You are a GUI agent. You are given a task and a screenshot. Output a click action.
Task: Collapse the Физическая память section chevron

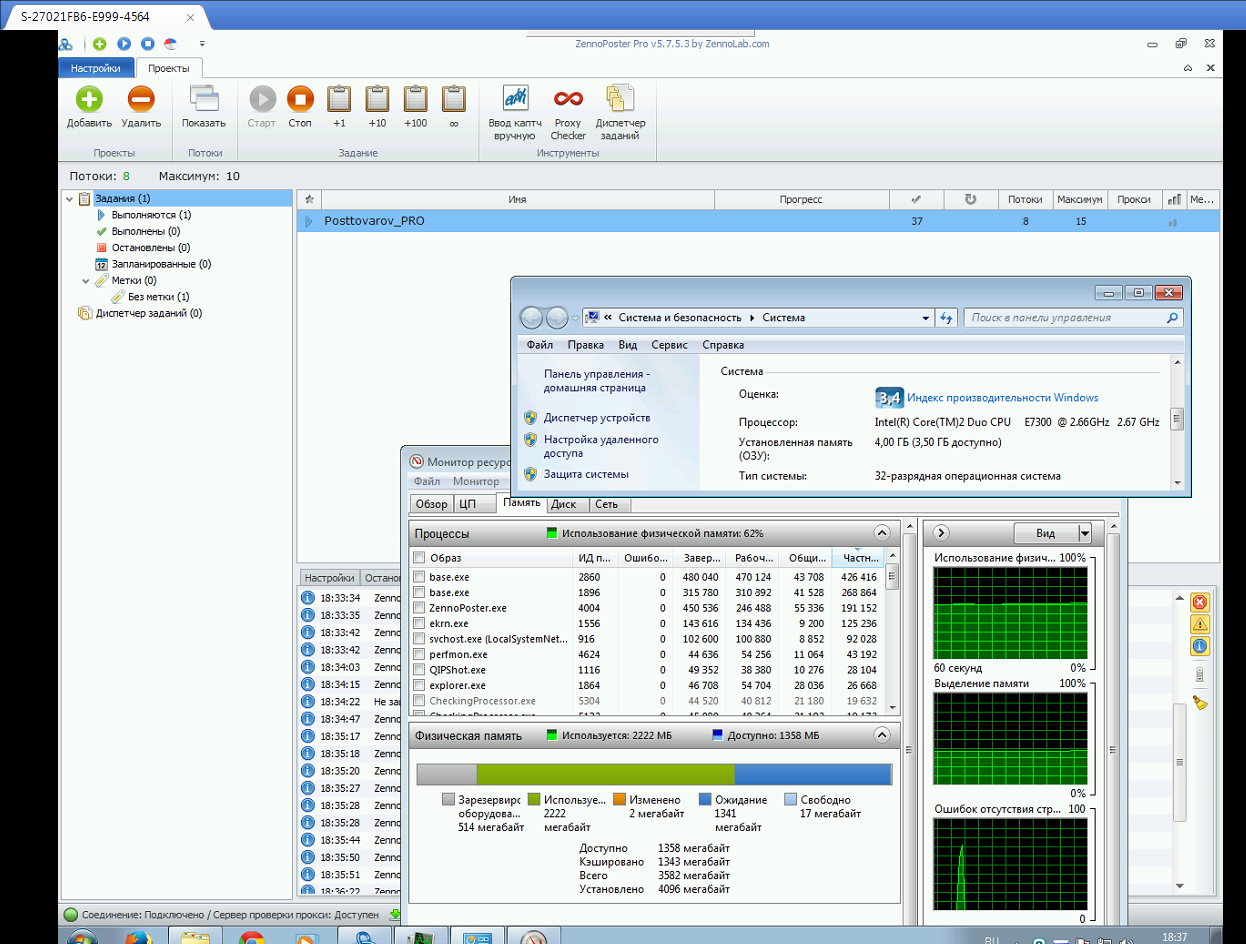882,735
